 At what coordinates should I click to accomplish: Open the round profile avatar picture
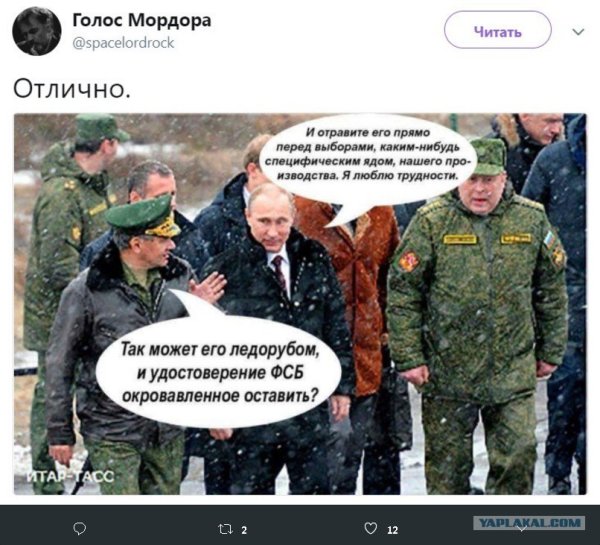(x=37, y=31)
